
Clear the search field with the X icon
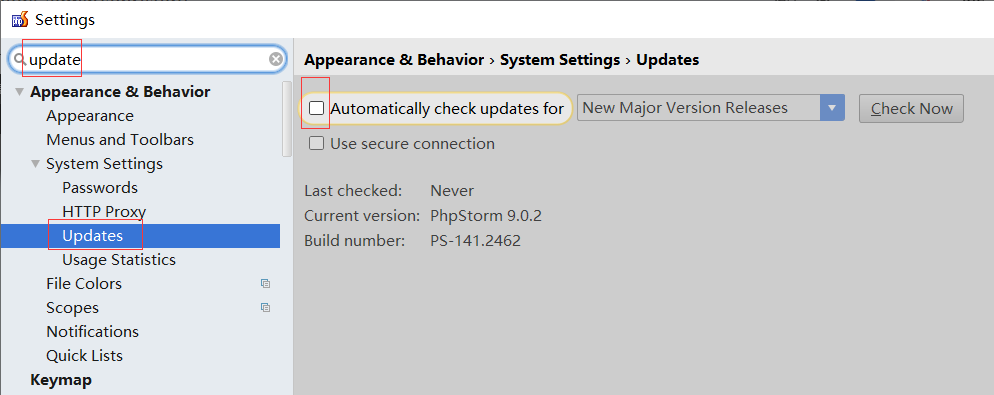tap(276, 60)
